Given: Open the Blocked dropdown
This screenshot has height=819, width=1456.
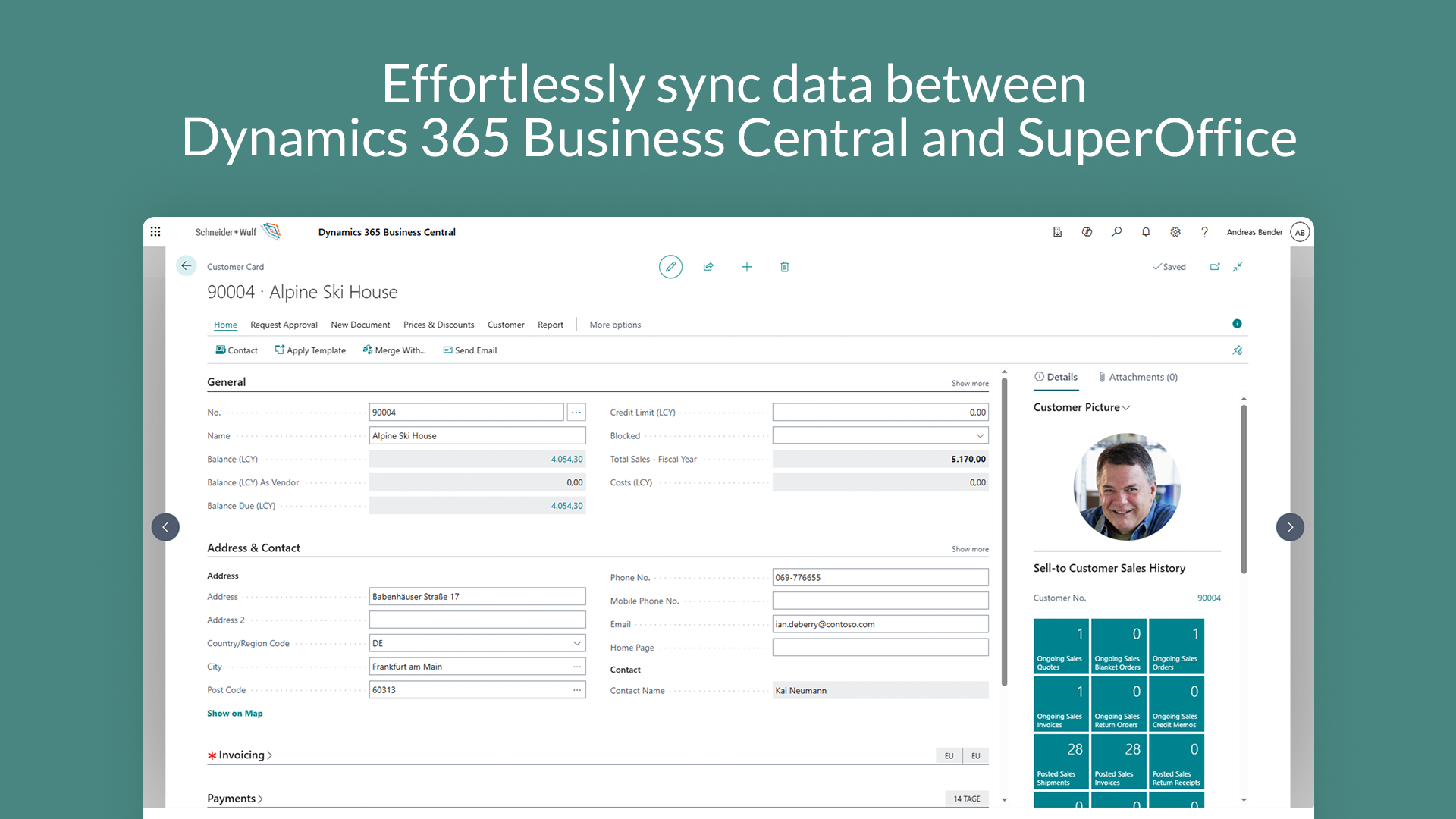Looking at the screenshot, I should (x=980, y=436).
